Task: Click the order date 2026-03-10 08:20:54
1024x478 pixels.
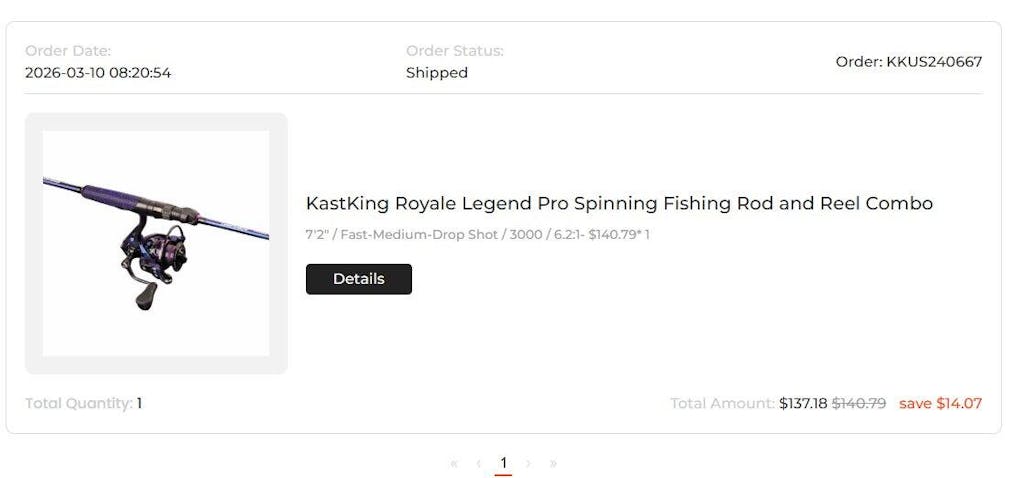Action: (98, 73)
